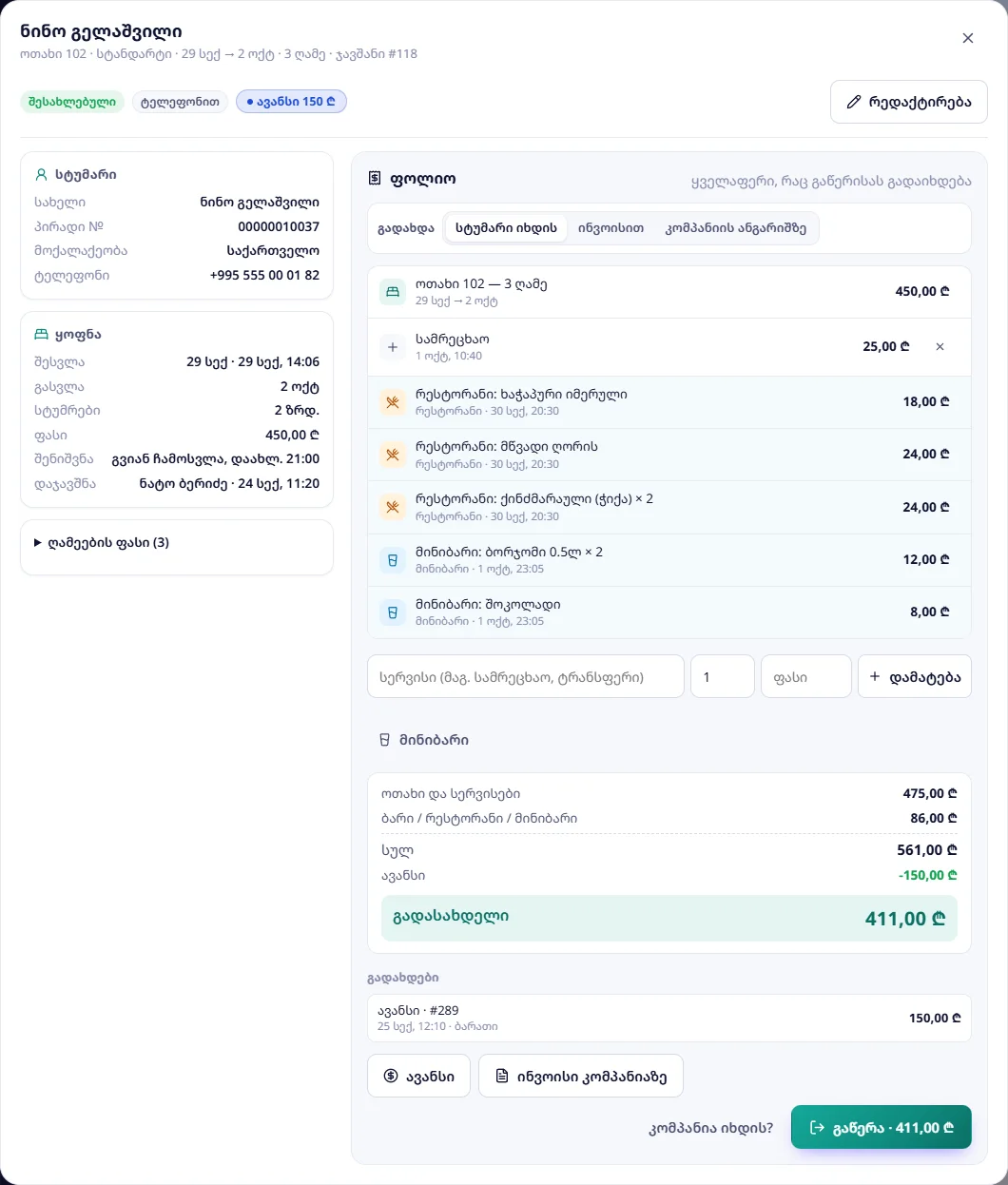Screen dimensions: 1008x1185
Task: Click the -150,00 ₾ advance amount in summary
Action: click(x=928, y=875)
